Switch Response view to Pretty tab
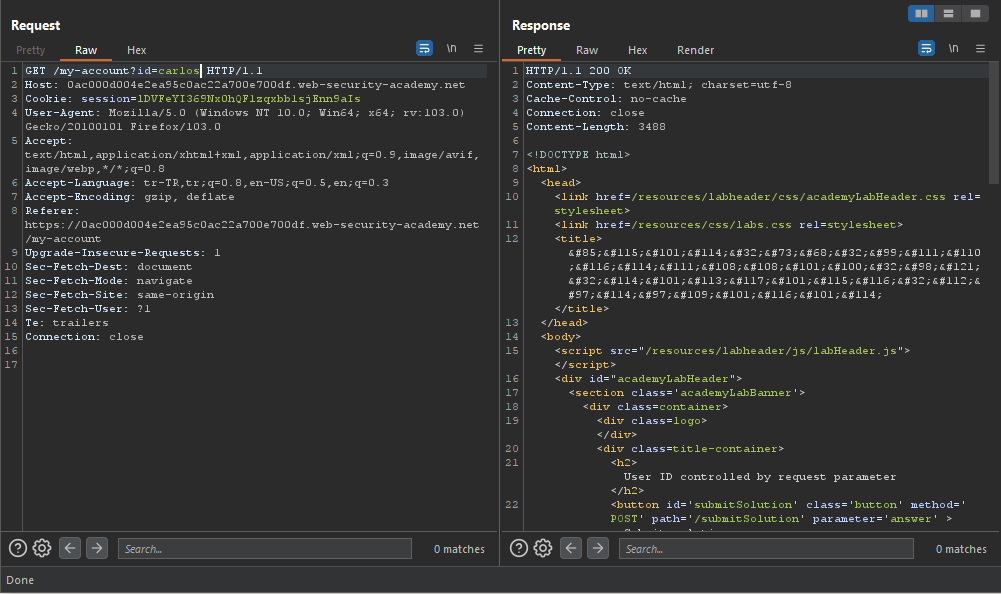 pos(532,50)
